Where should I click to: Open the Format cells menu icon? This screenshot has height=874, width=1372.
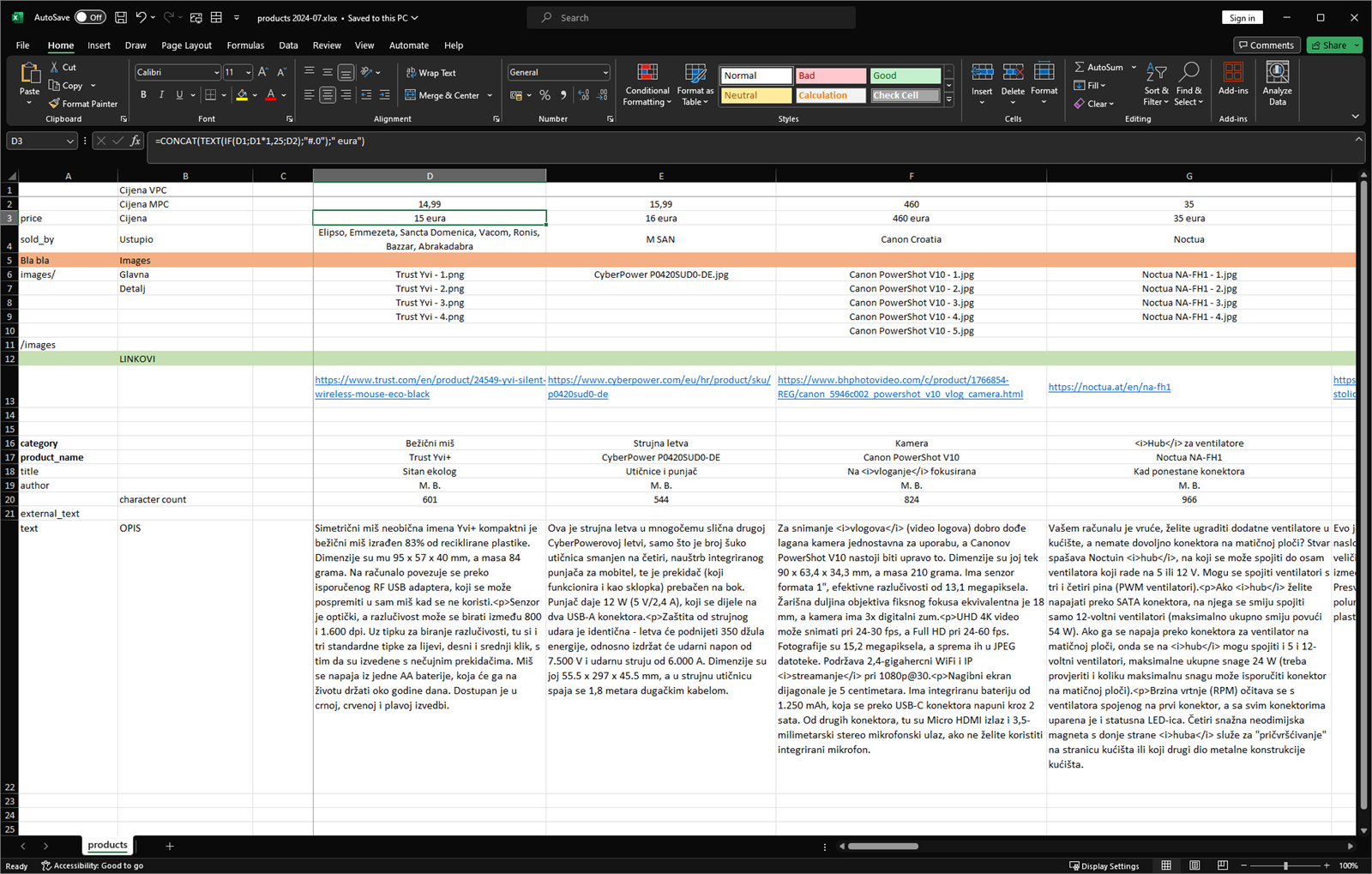(x=1044, y=74)
